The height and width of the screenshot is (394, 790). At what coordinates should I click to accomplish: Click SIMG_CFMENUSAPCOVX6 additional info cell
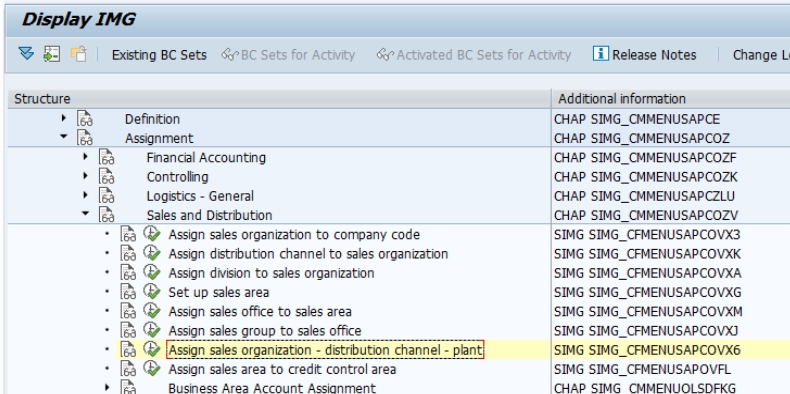647,350
